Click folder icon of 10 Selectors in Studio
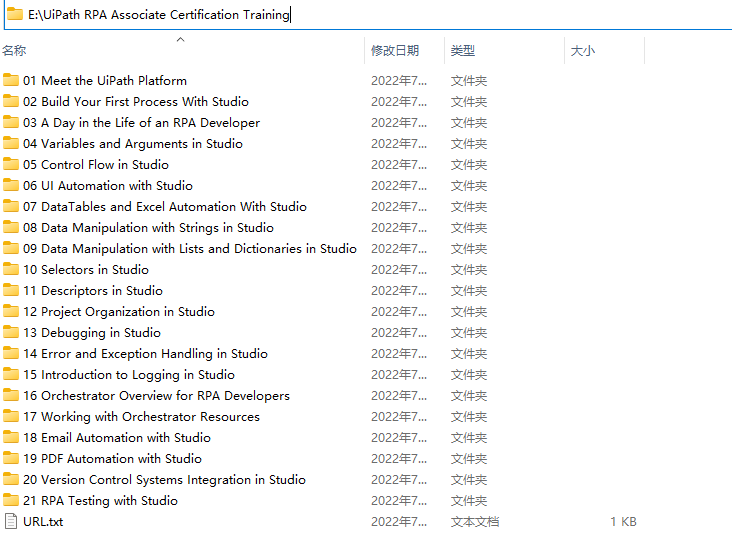 tap(11, 269)
